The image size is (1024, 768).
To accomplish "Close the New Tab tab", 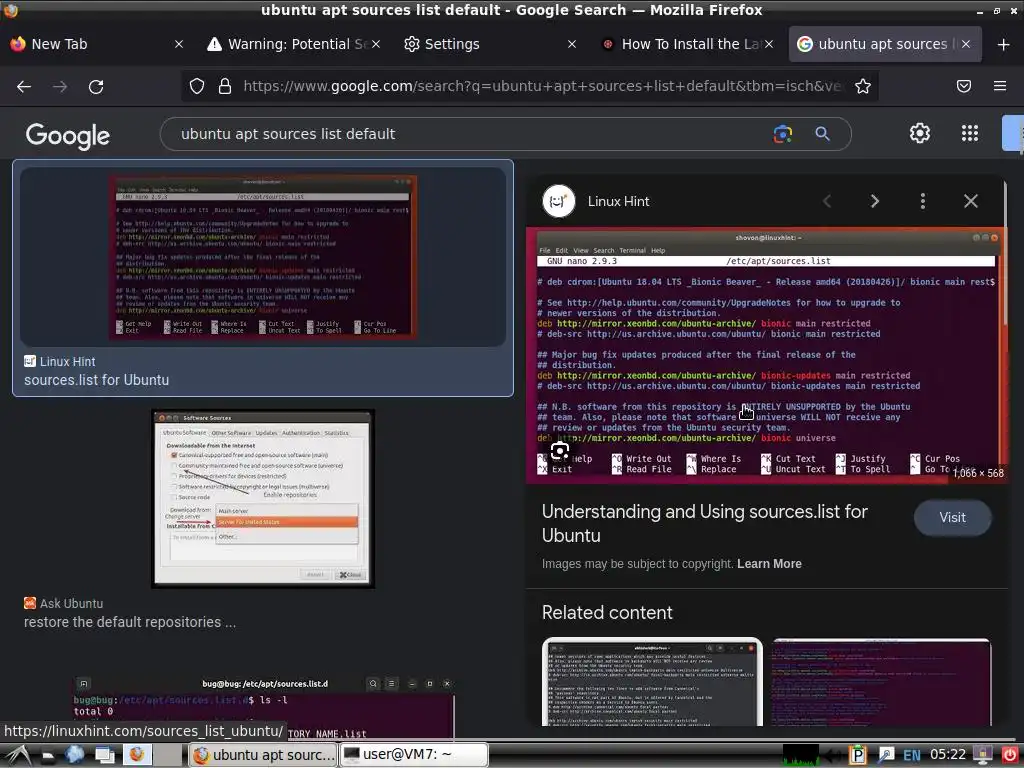I will [179, 44].
